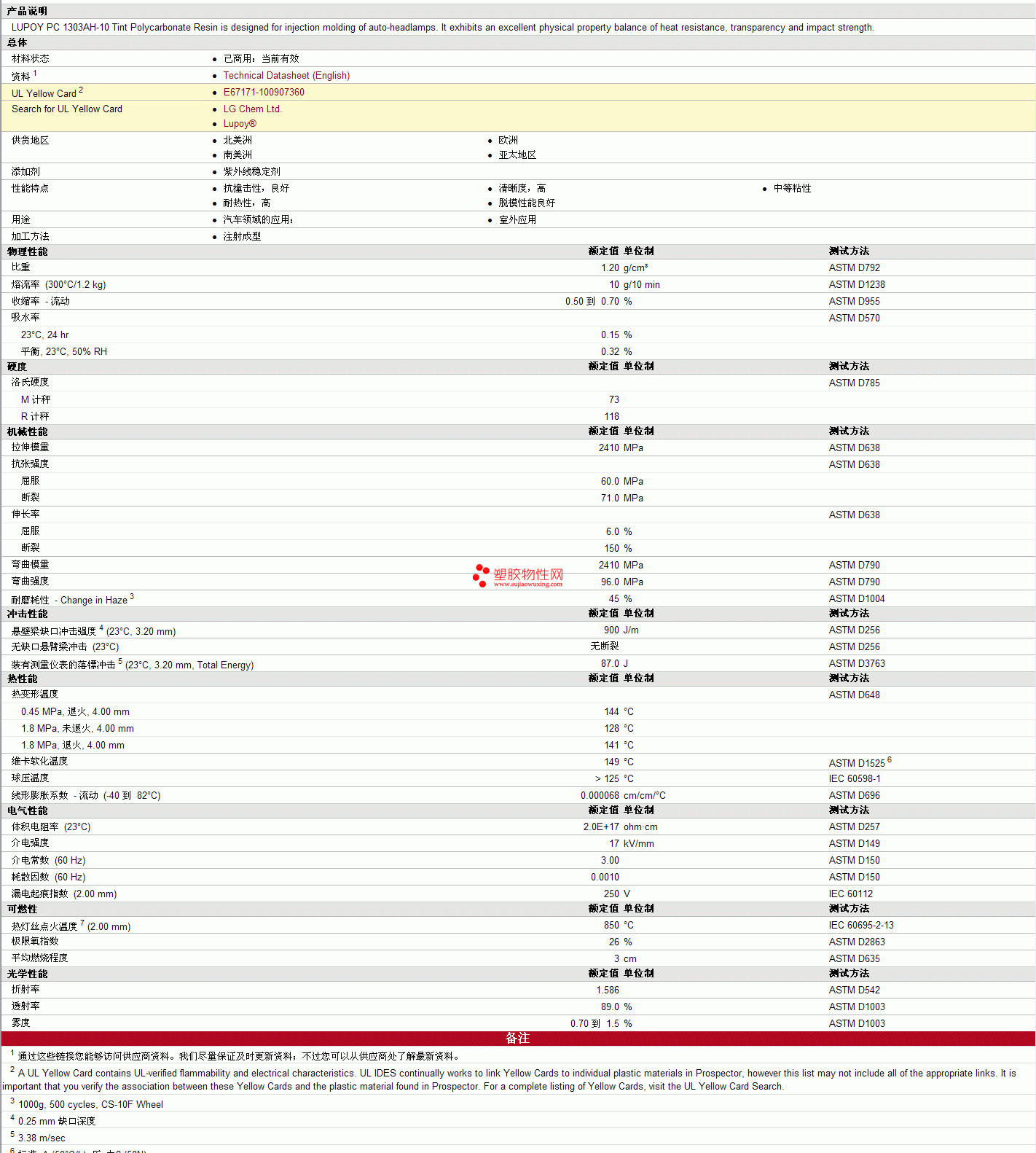This screenshot has width=1036, height=1153.
Task: Select the 'R 计秤' hardness value 118
Action: 611,416
